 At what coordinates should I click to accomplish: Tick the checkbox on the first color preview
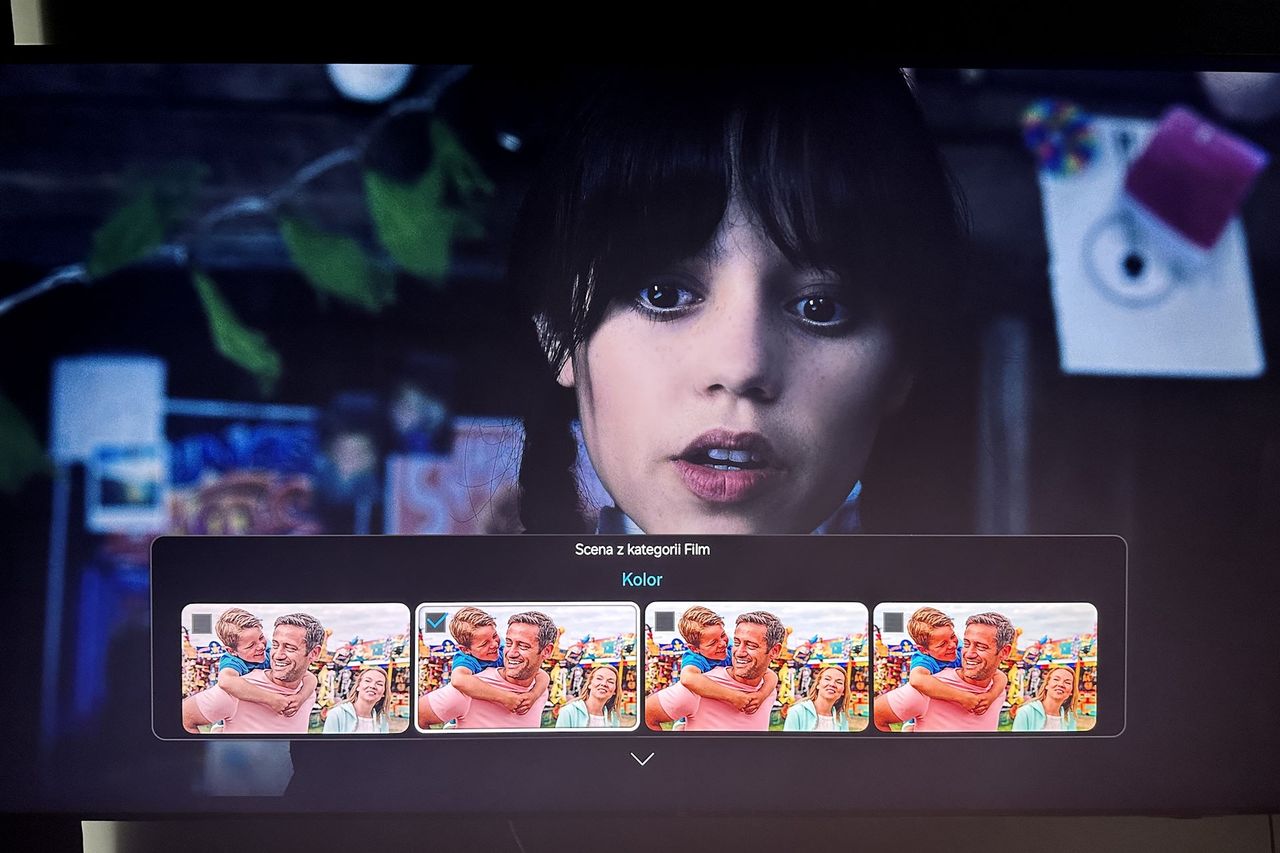202,624
